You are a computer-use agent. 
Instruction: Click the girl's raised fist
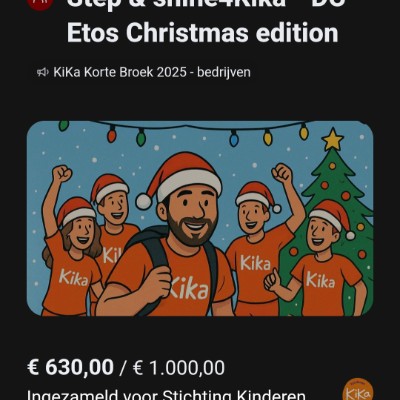62,173
